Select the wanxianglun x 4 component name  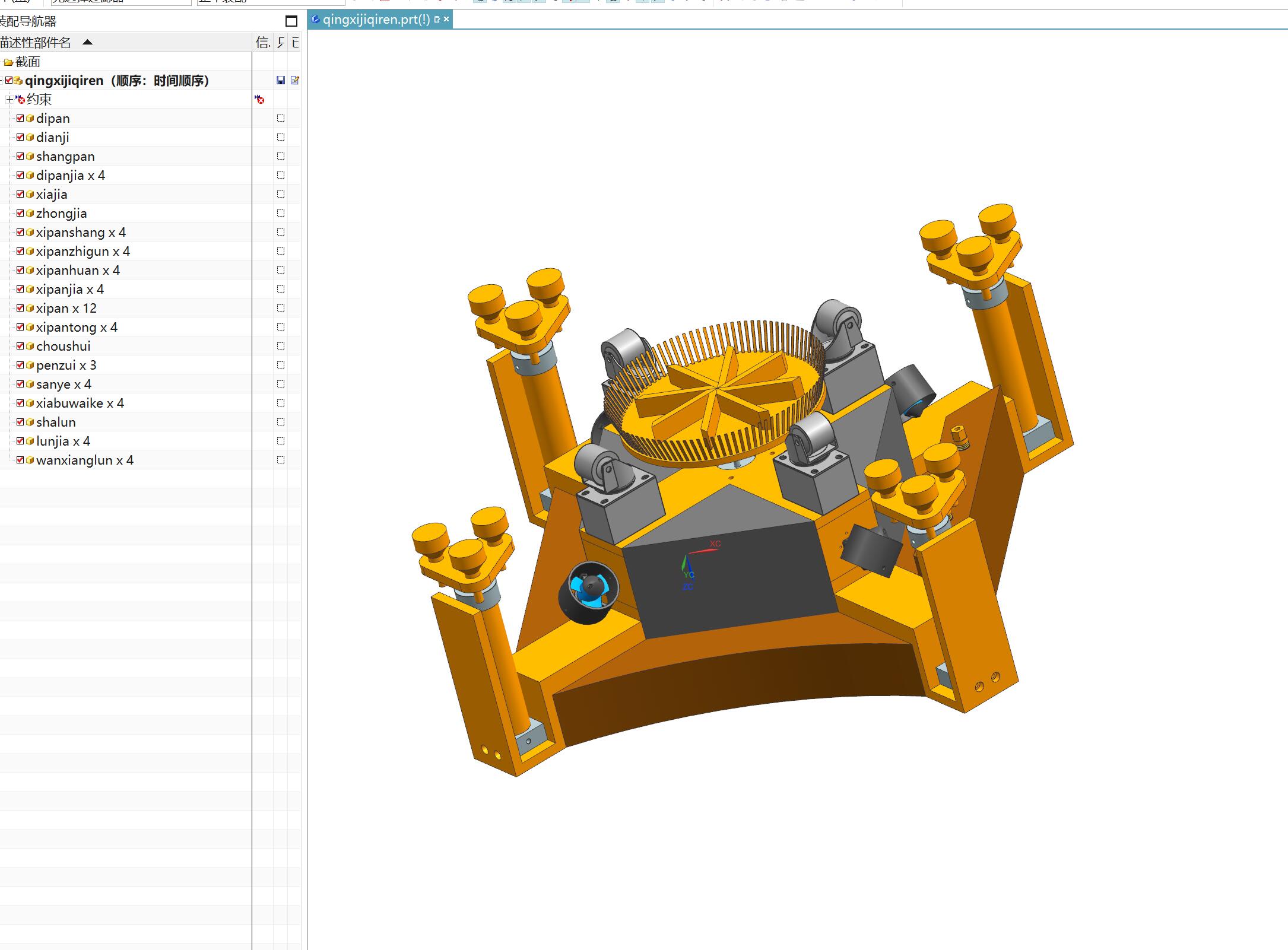[x=85, y=460]
